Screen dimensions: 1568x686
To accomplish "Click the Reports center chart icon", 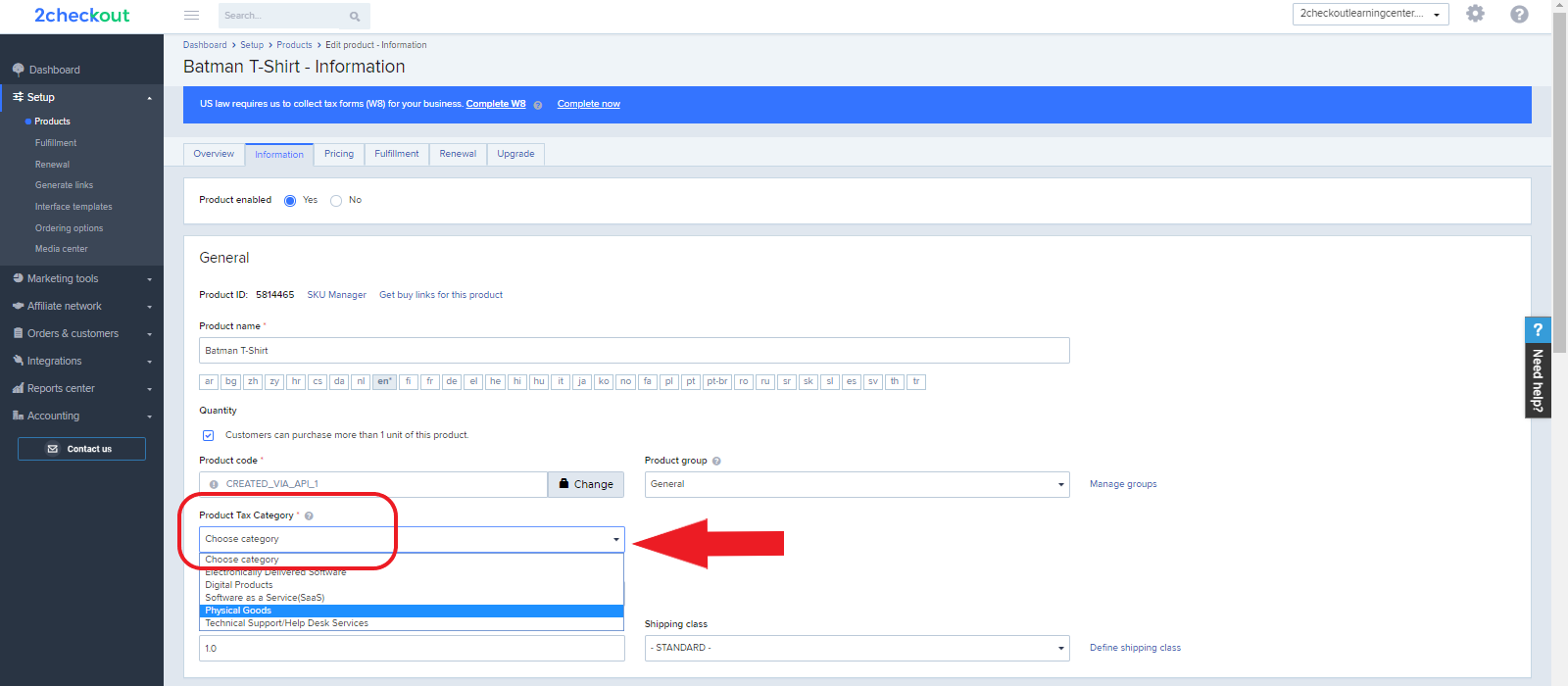I will point(18,388).
